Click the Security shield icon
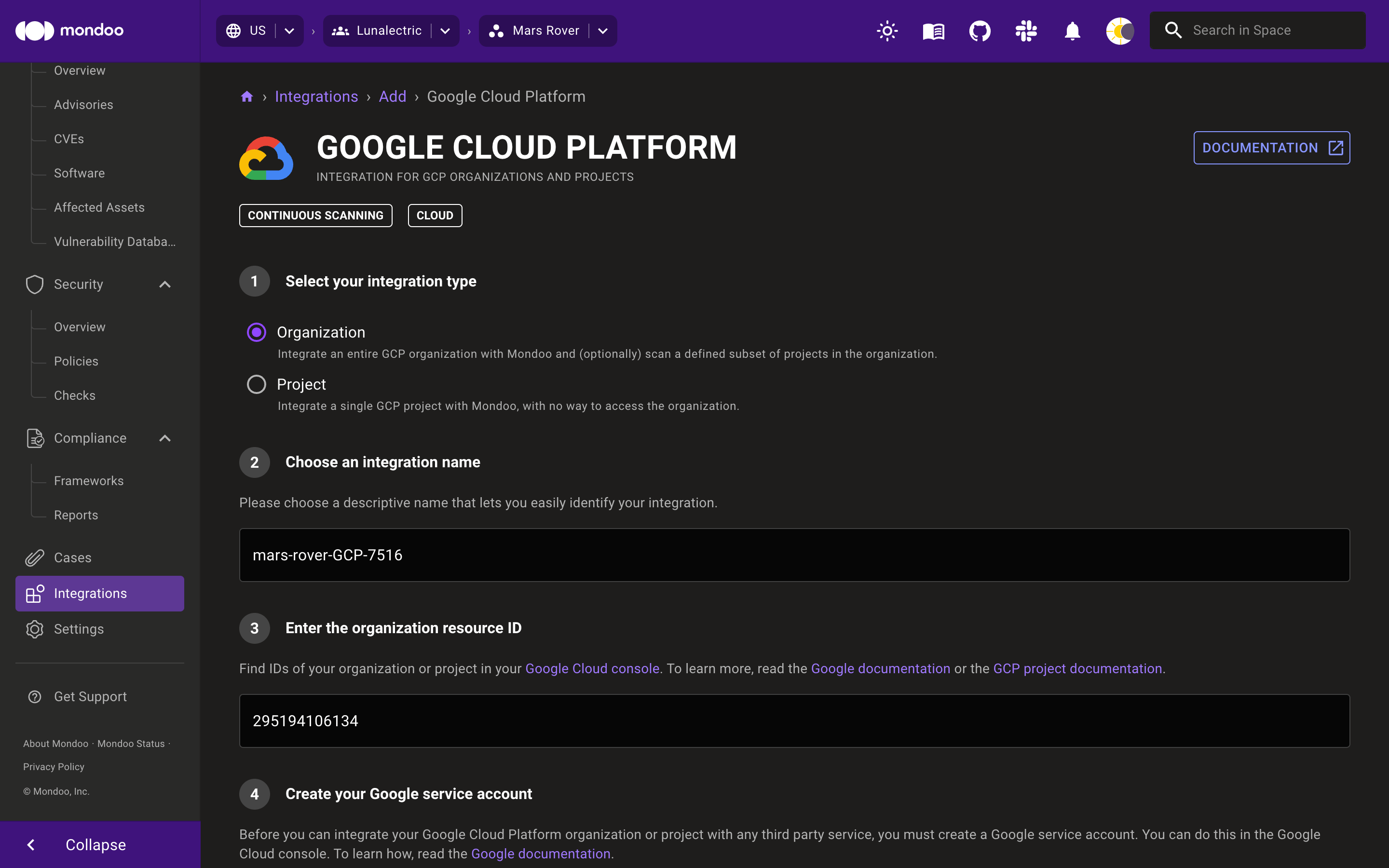Image resolution: width=1389 pixels, height=868 pixels. click(x=34, y=284)
